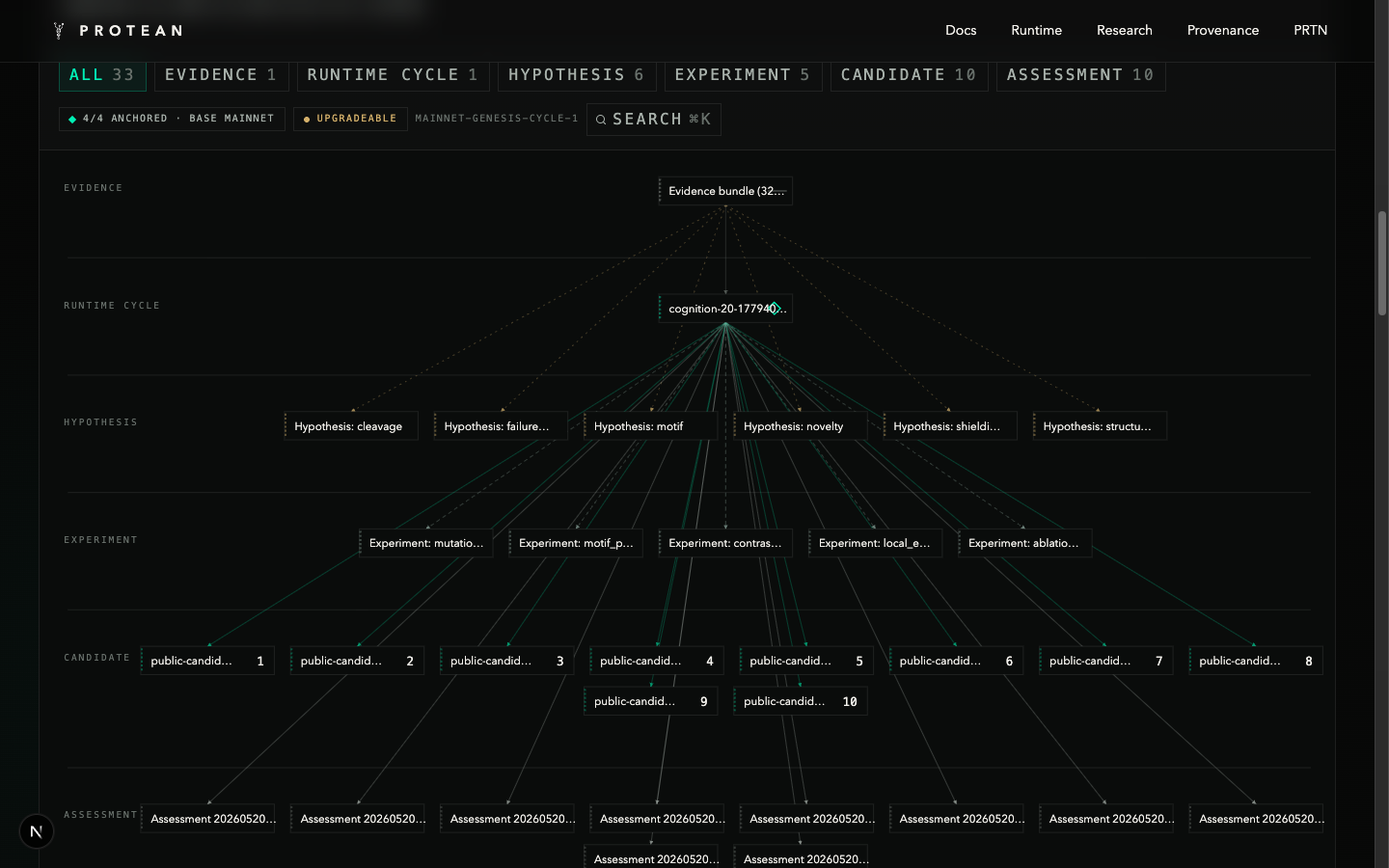Open Assessment node under candidate 3

(507, 819)
